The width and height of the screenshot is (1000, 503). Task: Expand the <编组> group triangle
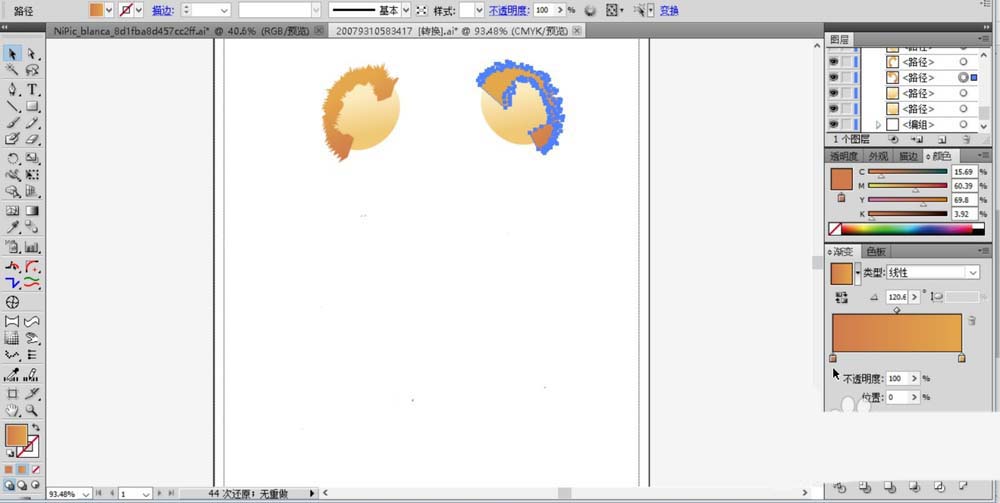[x=878, y=124]
